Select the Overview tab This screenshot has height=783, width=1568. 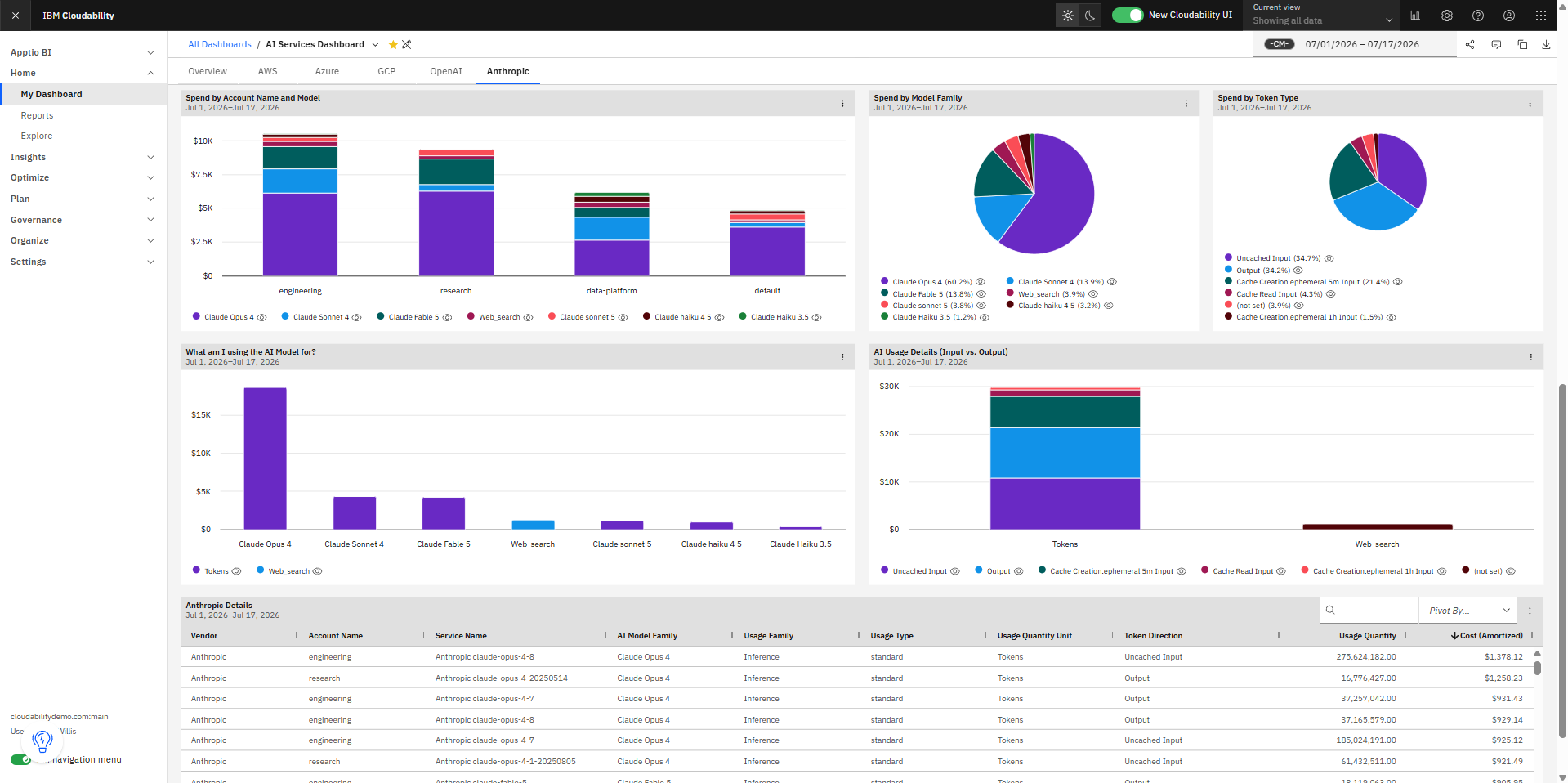(208, 72)
